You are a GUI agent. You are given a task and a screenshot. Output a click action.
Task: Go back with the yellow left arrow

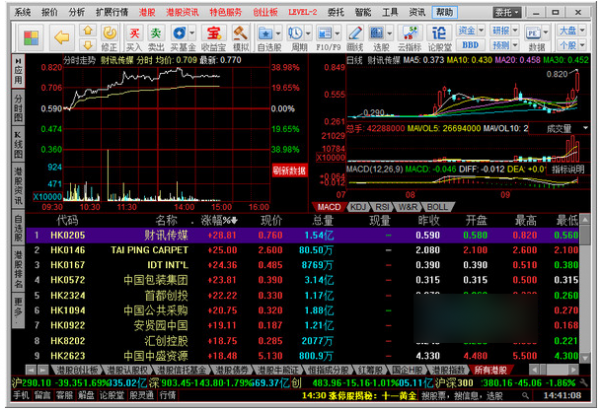click(61, 38)
